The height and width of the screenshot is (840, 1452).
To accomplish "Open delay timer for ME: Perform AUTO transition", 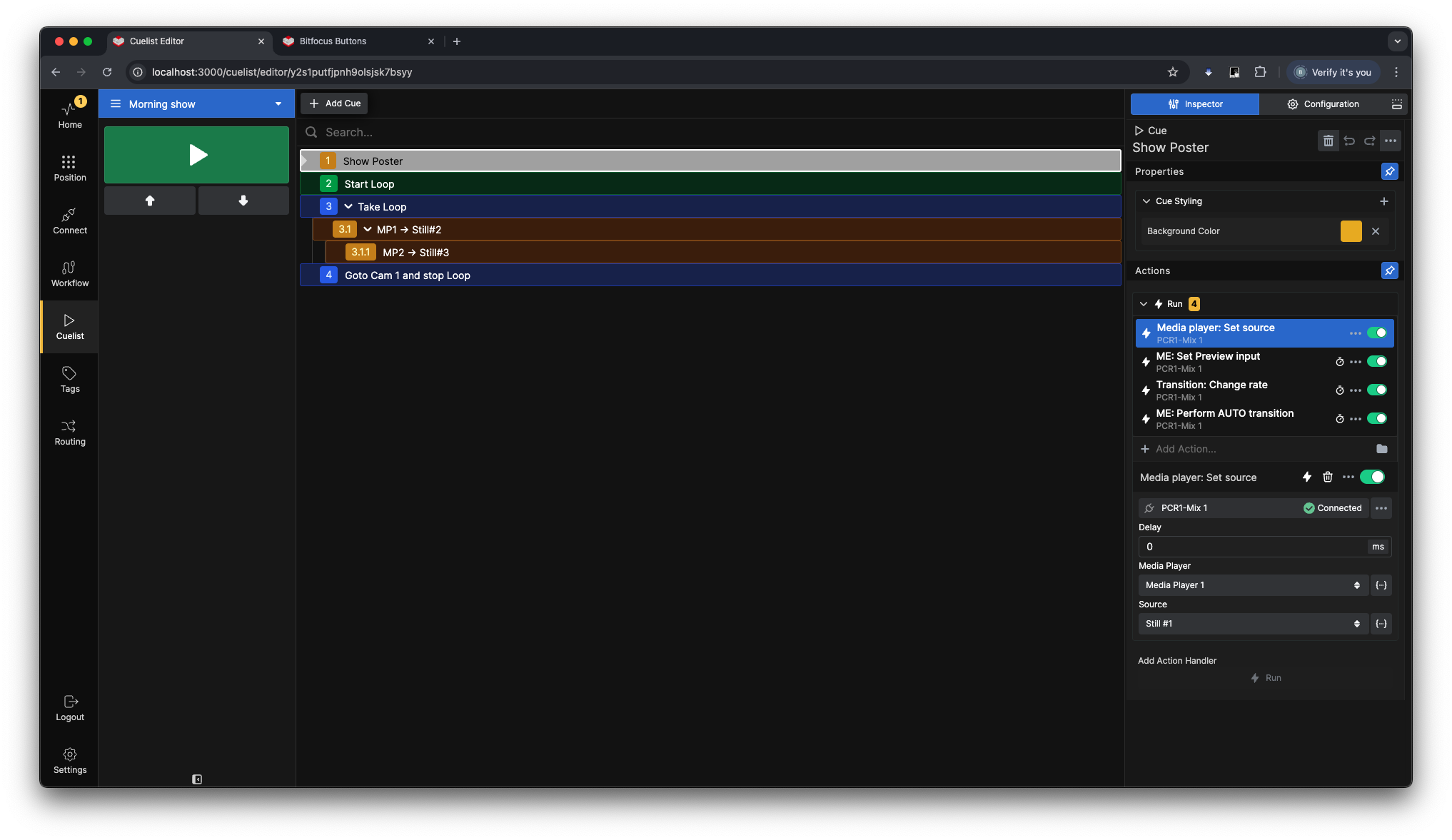I will (1339, 419).
